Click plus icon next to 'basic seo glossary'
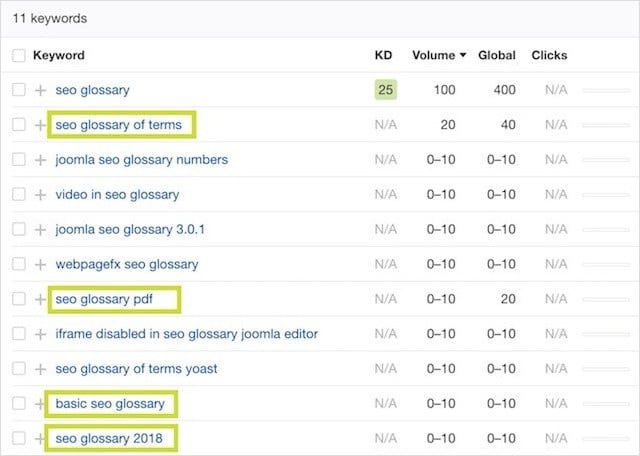 click(x=41, y=404)
